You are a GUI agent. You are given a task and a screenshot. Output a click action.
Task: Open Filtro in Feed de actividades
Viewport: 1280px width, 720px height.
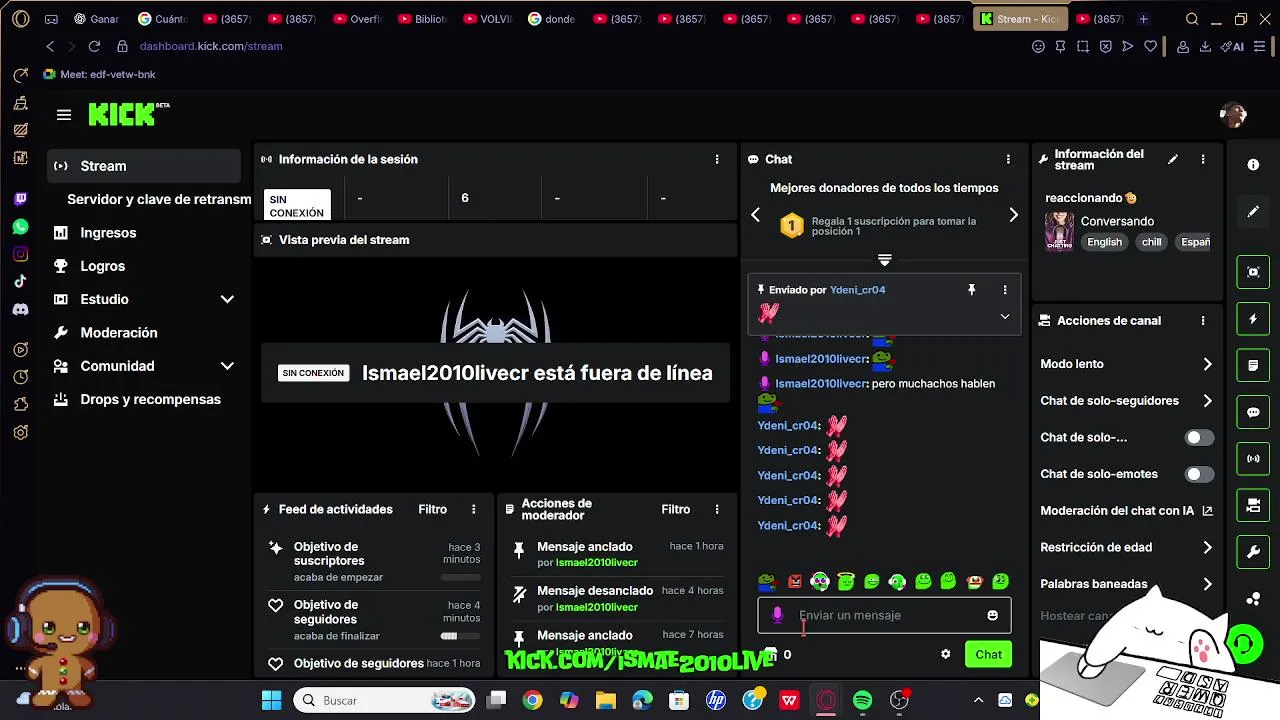pos(433,509)
